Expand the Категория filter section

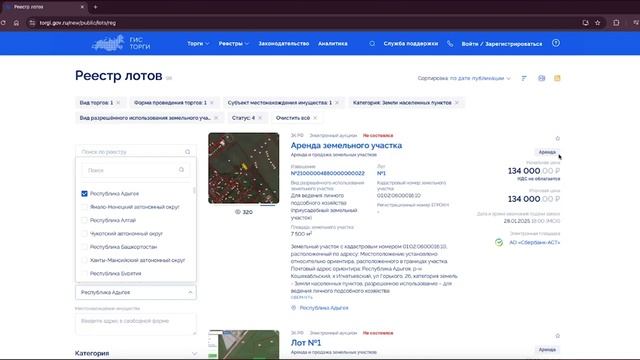point(136,353)
